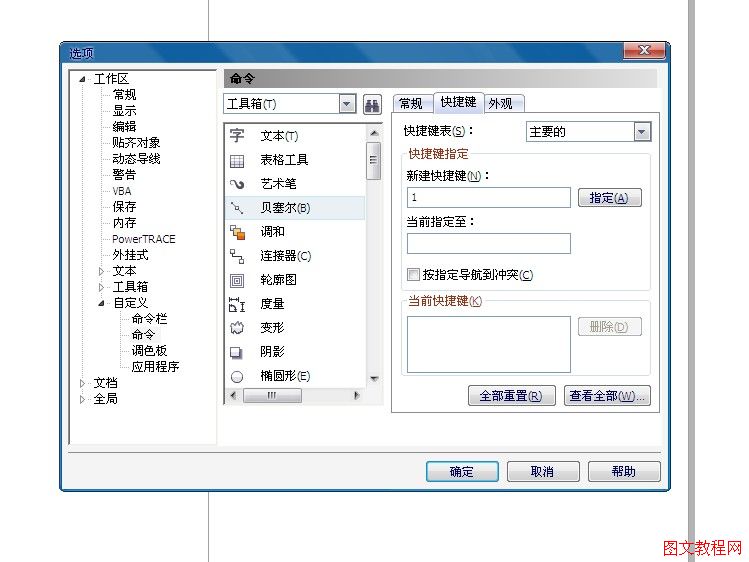Select 调色板 in the tree
This screenshot has height=562, width=749.
click(150, 351)
